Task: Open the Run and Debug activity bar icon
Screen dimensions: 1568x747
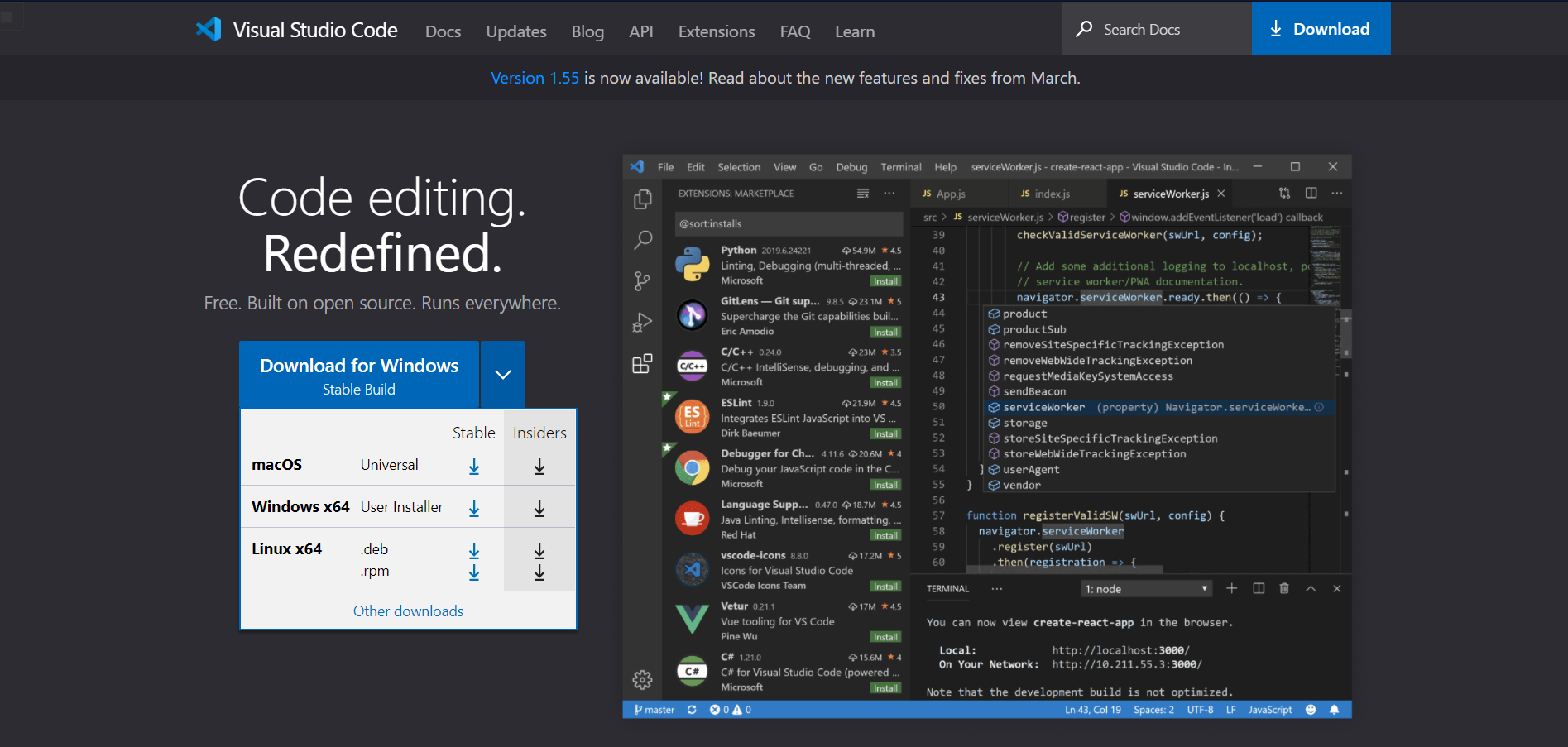Action: click(642, 322)
